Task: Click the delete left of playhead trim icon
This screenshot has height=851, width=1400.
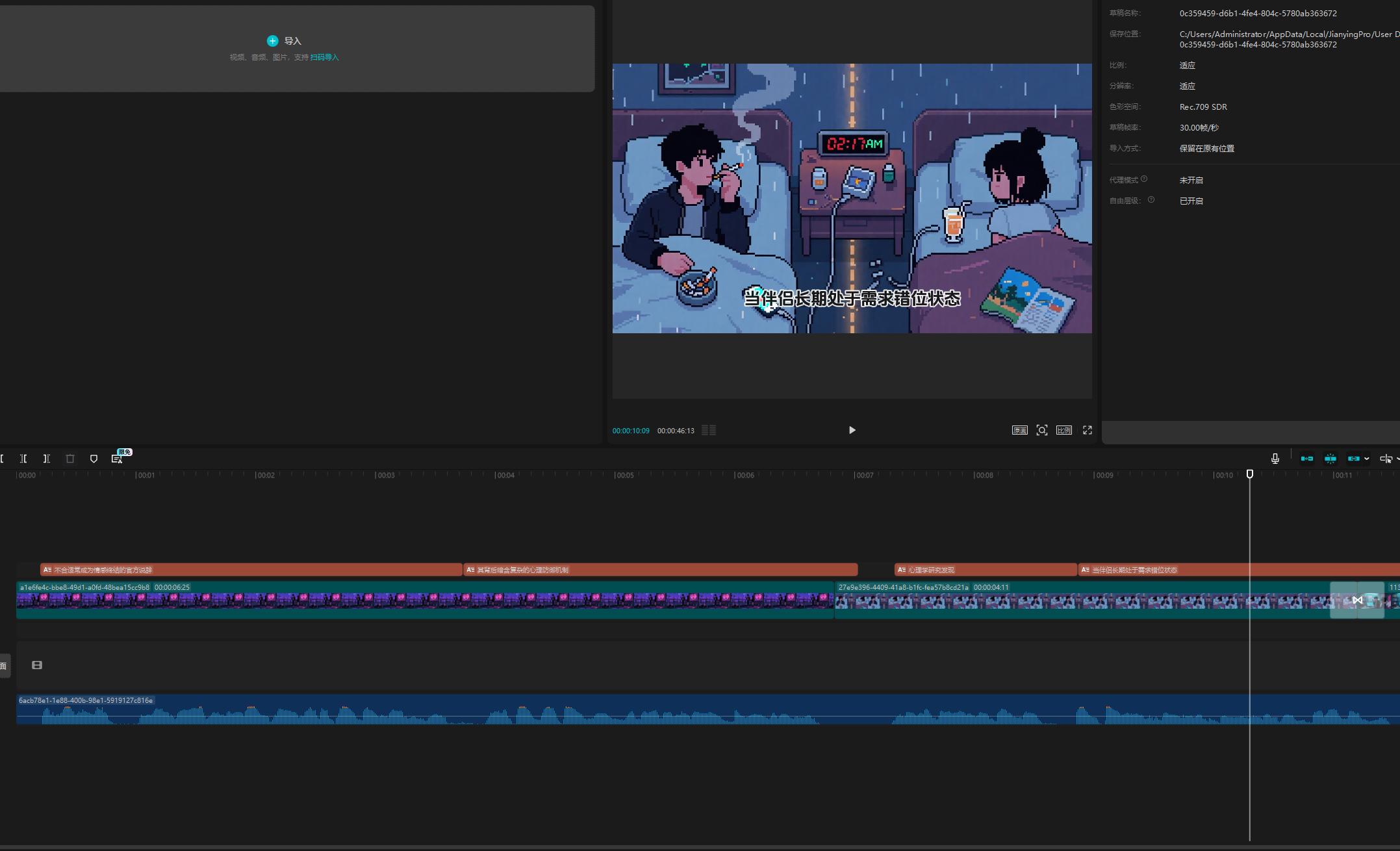Action: 23,459
